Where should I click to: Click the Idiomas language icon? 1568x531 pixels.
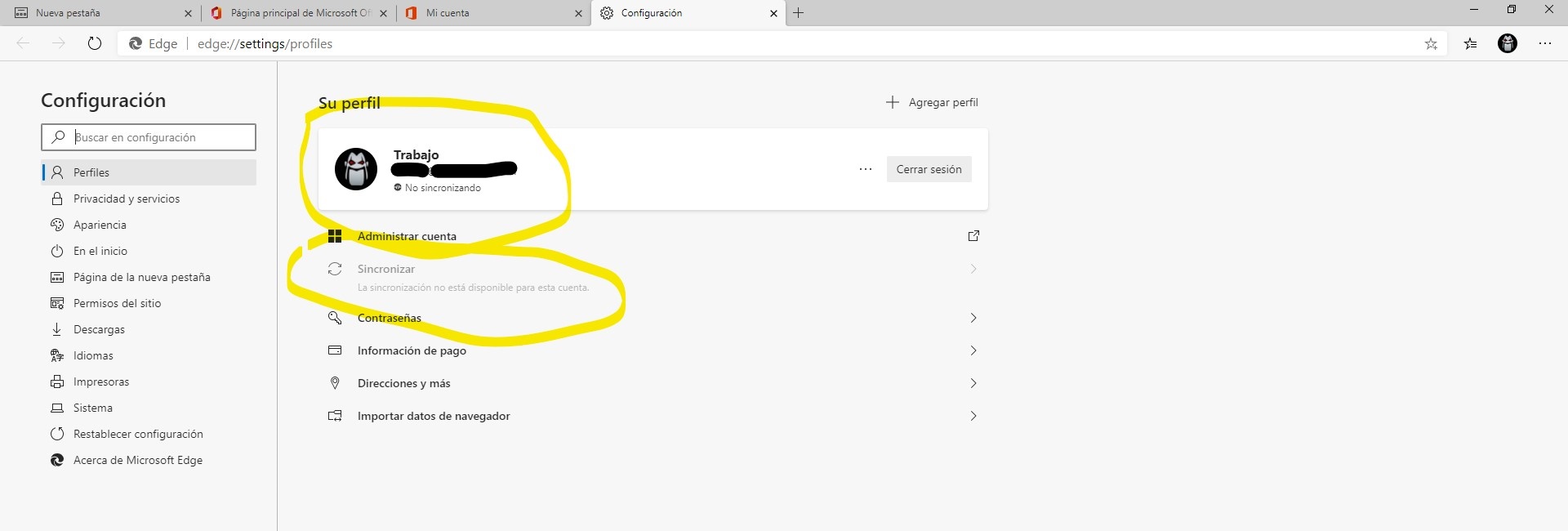coord(57,355)
